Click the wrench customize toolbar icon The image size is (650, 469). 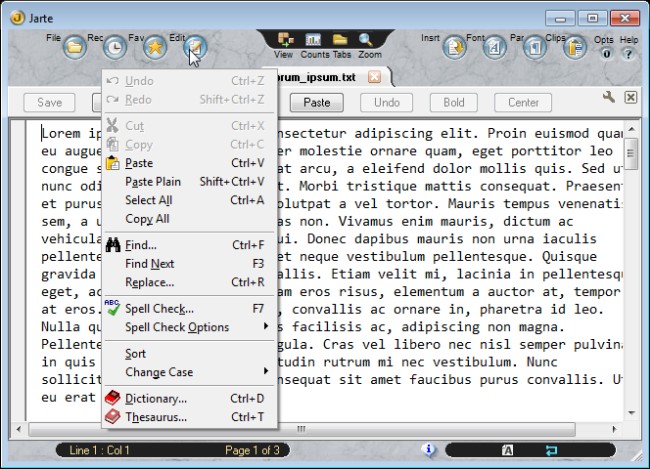(x=609, y=97)
